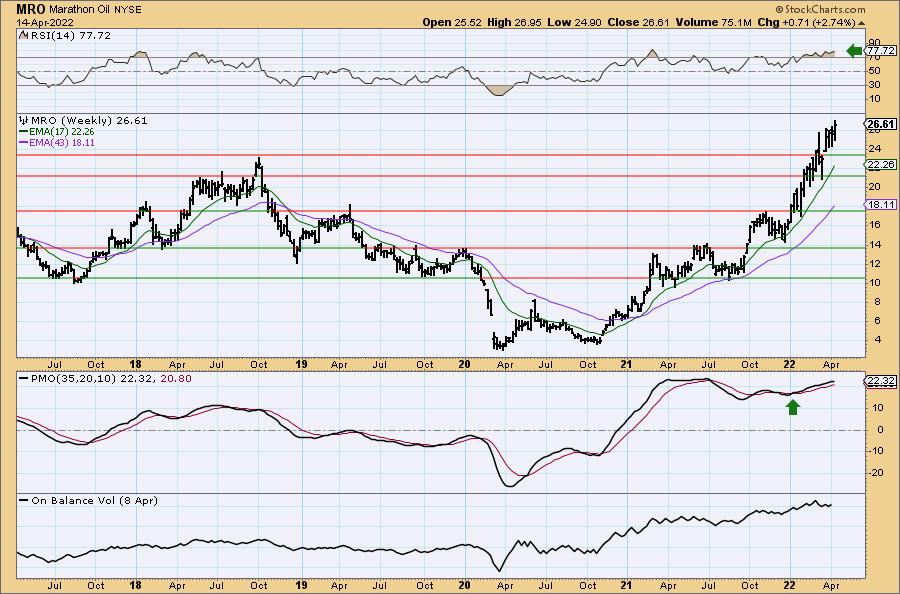Click the NYSE exchange label
Screen dimensions: 900x594
(129, 10)
